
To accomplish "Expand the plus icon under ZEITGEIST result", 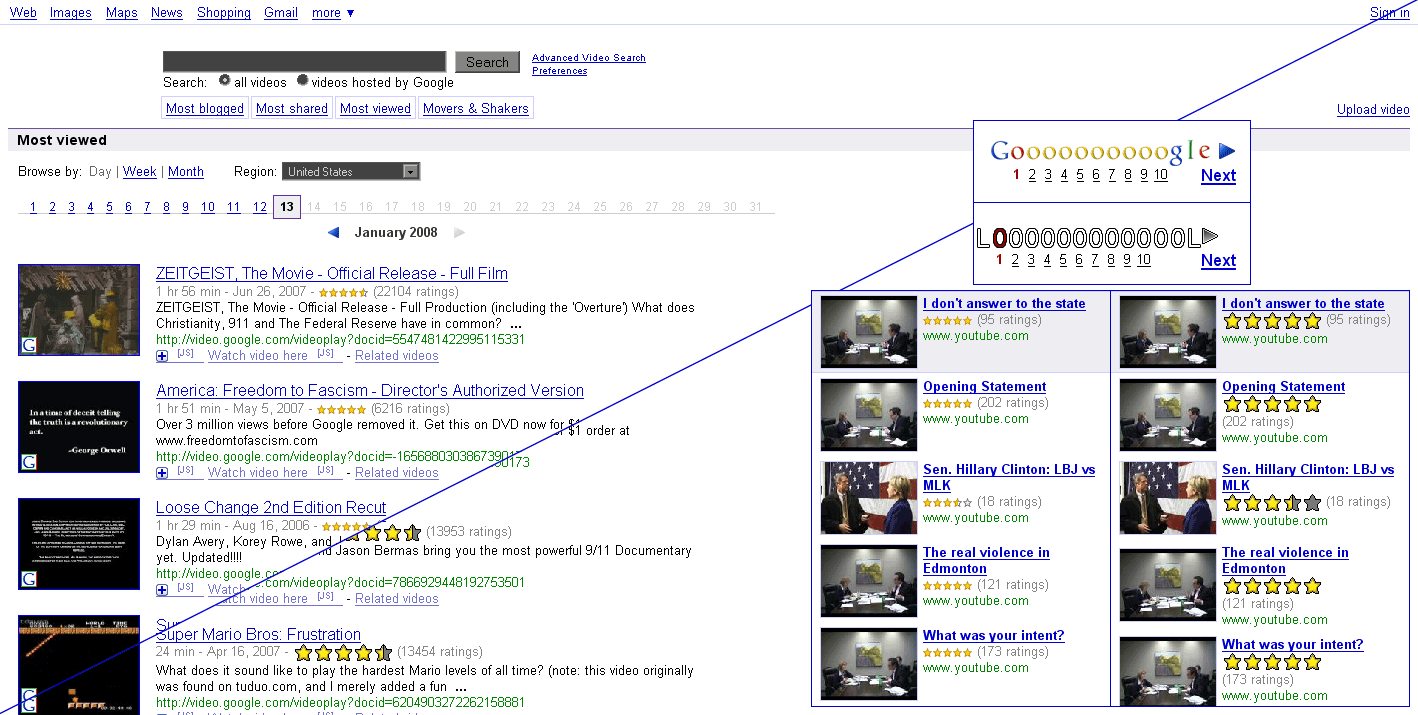I will coord(162,356).
